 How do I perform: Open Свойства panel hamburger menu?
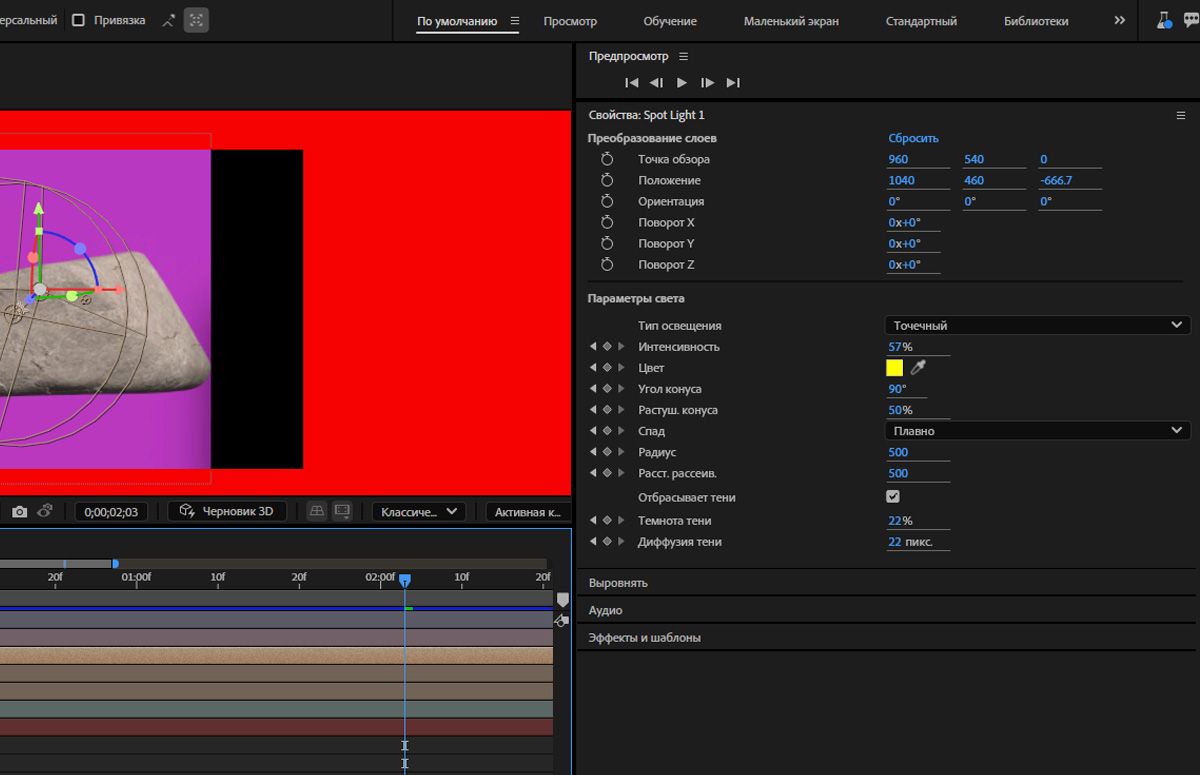[1180, 116]
